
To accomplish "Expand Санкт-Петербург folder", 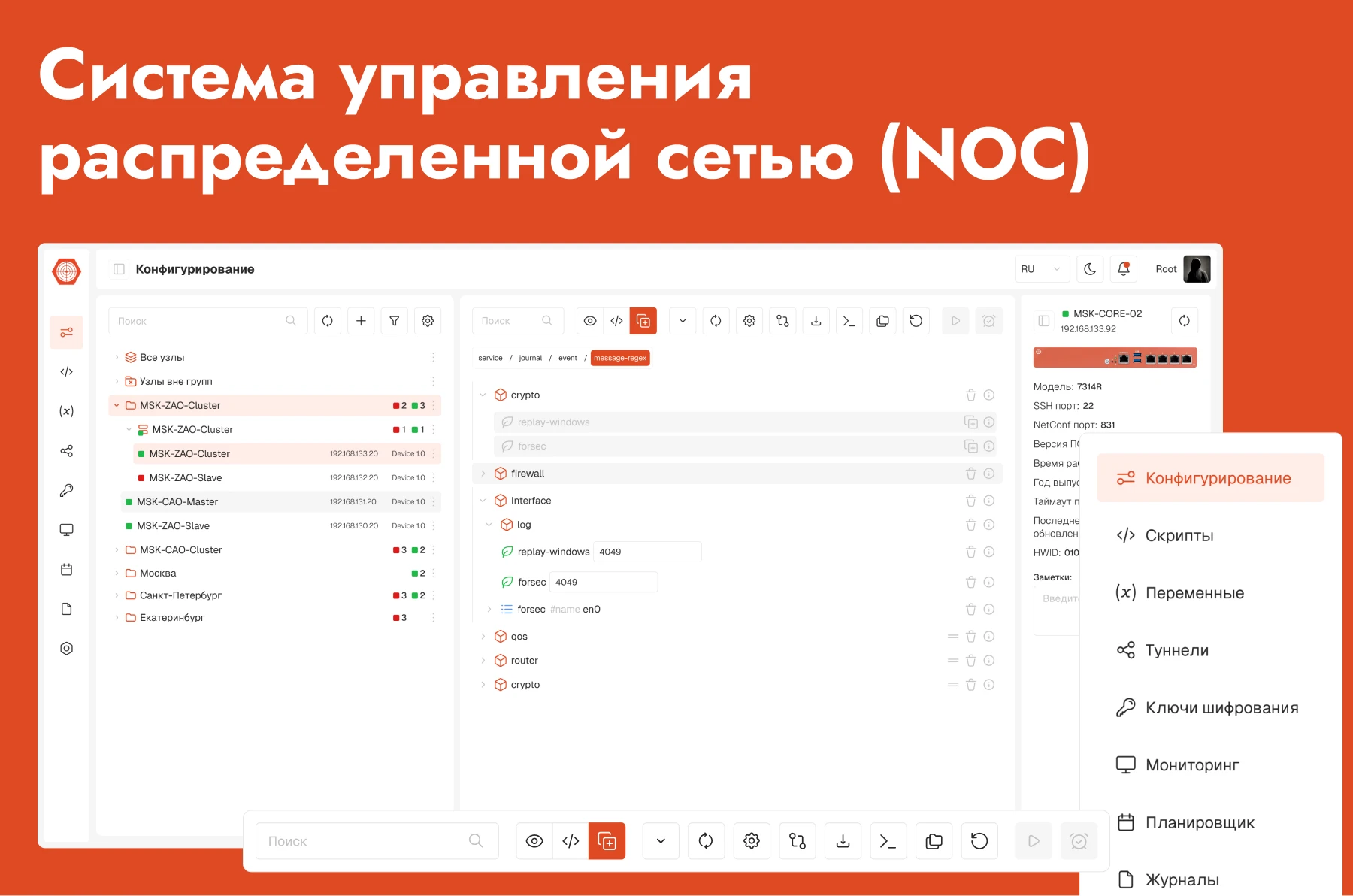I will (x=117, y=595).
